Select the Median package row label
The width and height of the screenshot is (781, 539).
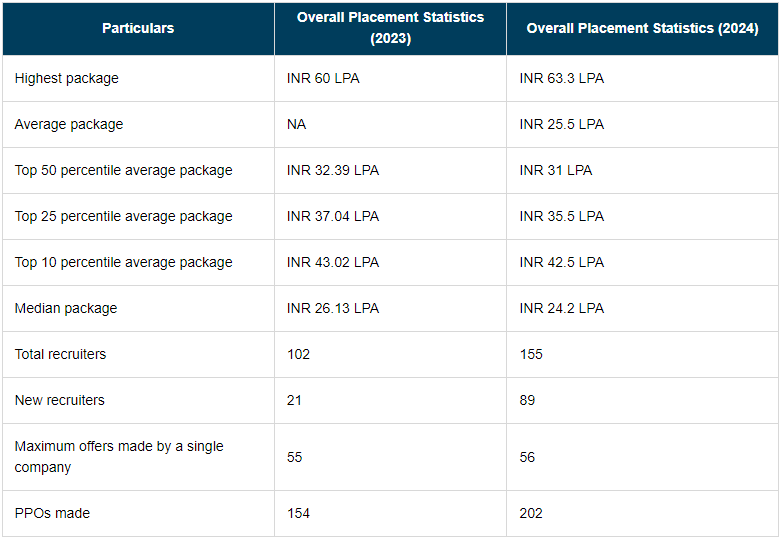[x=65, y=308]
